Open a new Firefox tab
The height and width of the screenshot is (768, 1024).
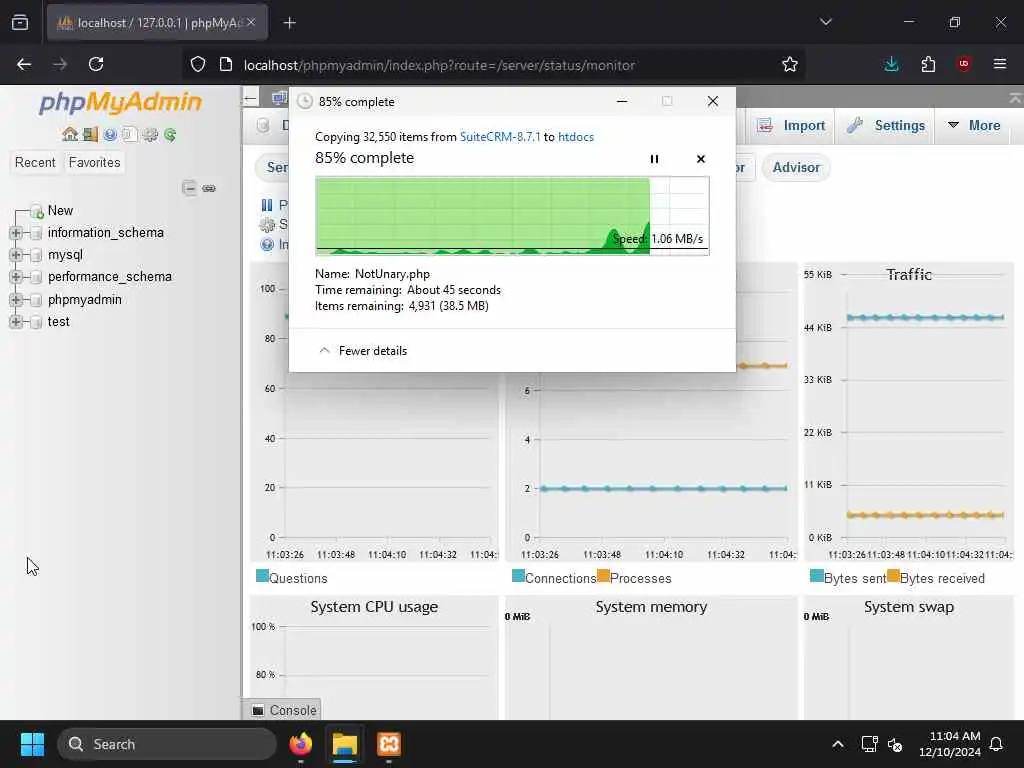pos(290,23)
